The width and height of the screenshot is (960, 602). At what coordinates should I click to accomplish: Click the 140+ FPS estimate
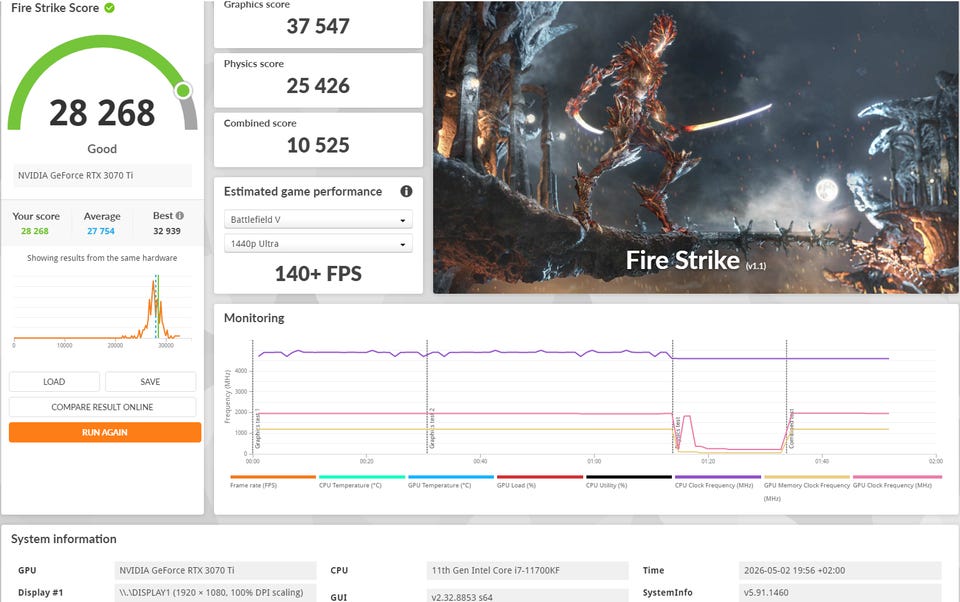(318, 273)
